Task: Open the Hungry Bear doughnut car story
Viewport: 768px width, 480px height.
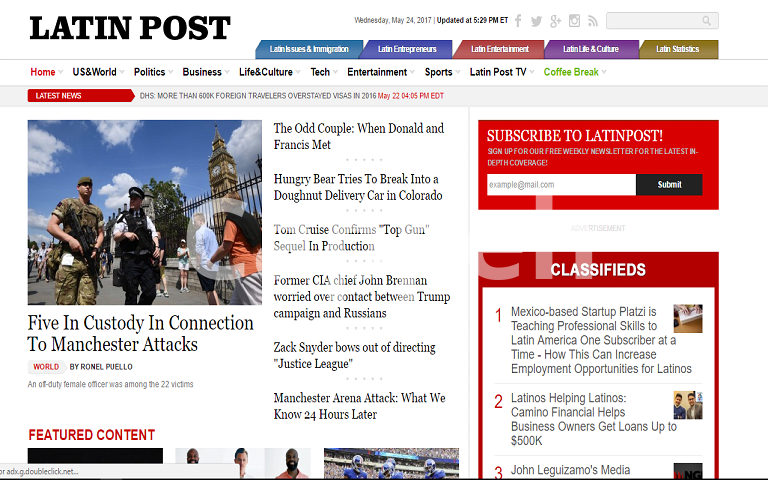Action: pyautogui.click(x=357, y=187)
